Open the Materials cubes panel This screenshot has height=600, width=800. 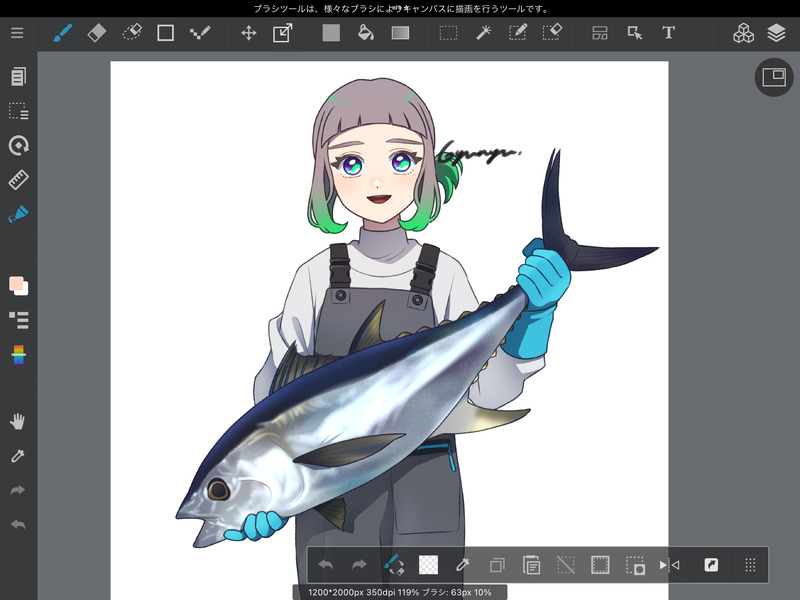(743, 33)
